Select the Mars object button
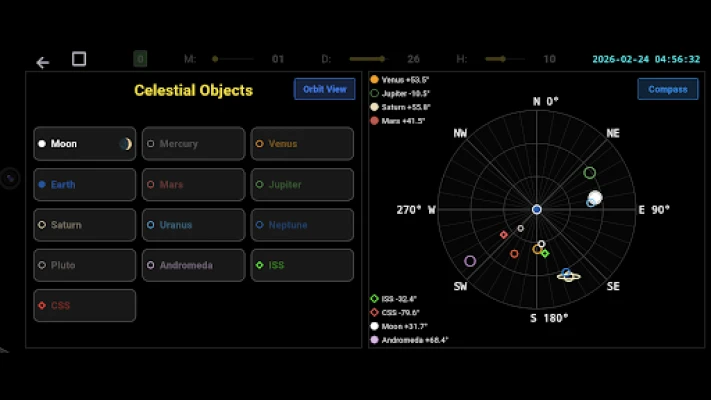The width and height of the screenshot is (711, 400). pos(193,185)
